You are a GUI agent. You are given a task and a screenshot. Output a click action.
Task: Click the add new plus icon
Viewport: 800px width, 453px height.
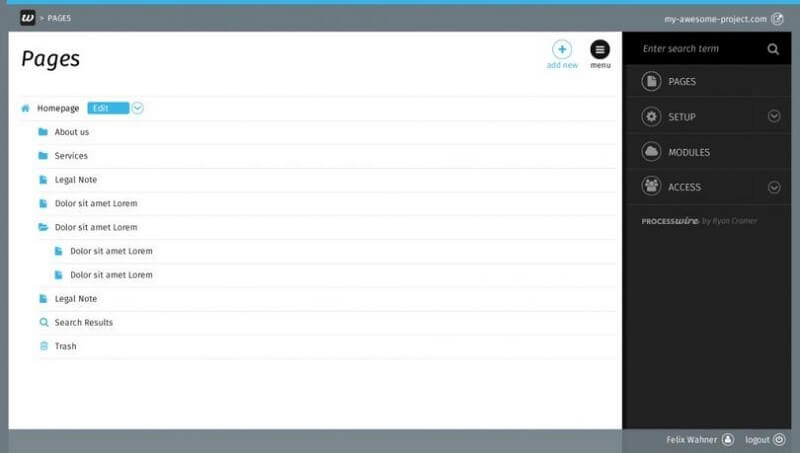(x=562, y=49)
